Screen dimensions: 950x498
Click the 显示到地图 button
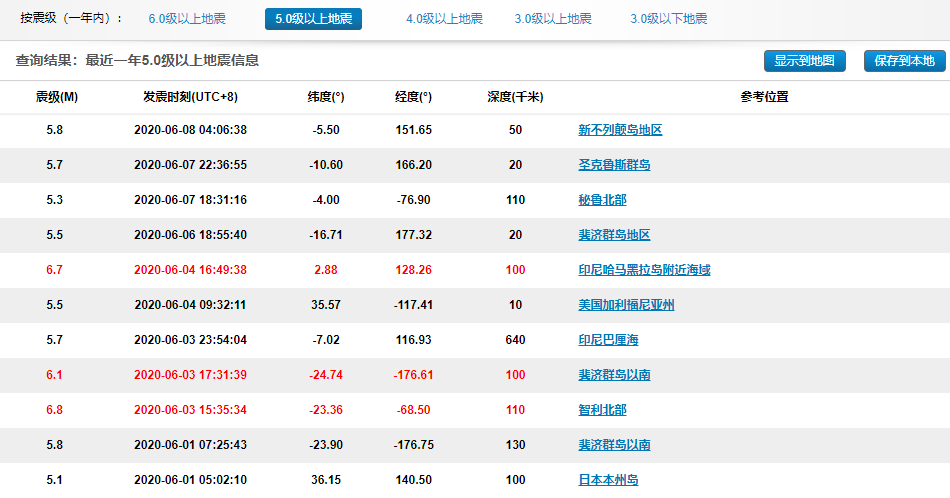pyautogui.click(x=805, y=61)
